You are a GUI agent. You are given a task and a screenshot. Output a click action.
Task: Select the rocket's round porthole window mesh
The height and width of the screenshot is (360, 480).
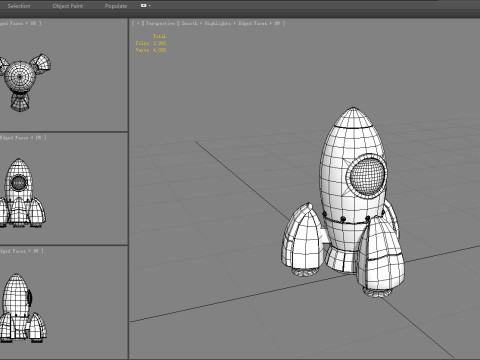(x=367, y=176)
